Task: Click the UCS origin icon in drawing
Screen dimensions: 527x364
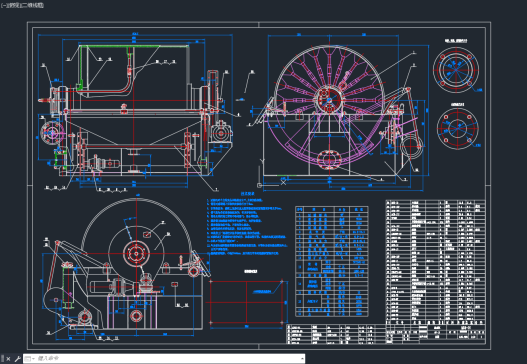Action: (x=259, y=185)
